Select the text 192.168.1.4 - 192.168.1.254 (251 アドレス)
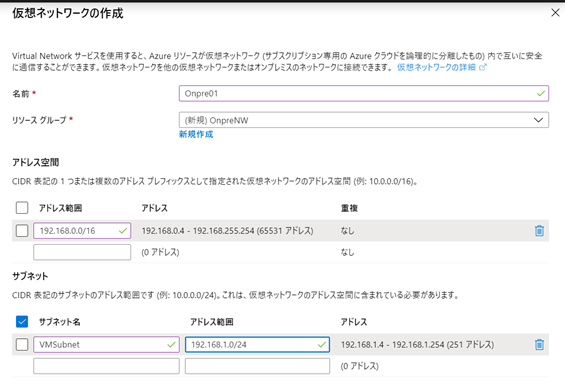565x390 pixels. click(417, 345)
